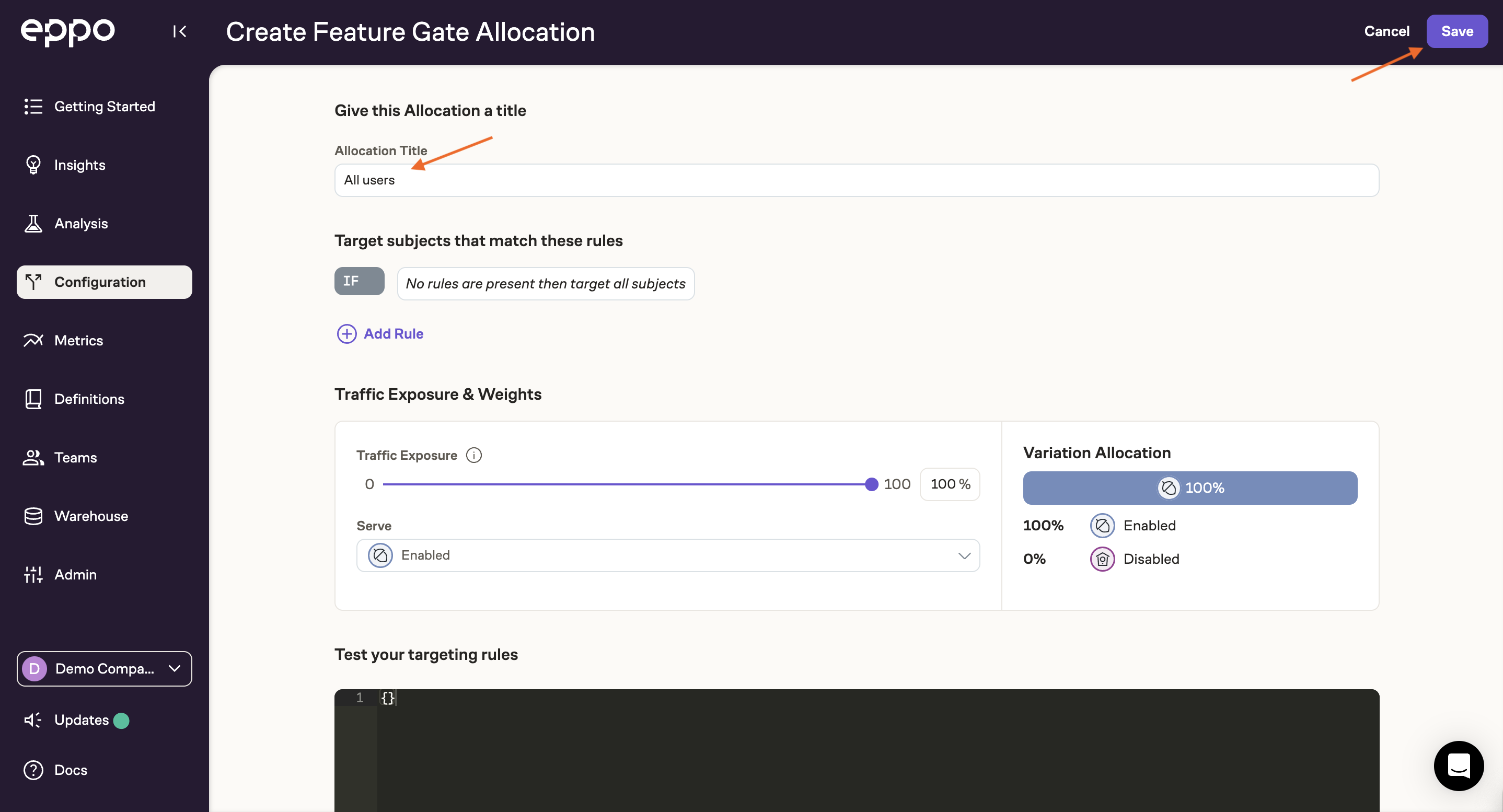Screen dimensions: 1503x812
Task: Click the Eppo logo
Action: pos(68,31)
